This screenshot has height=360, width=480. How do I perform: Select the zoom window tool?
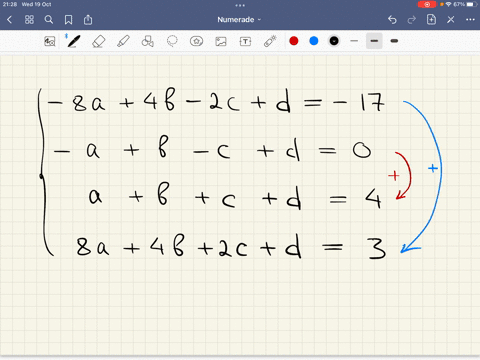click(50, 41)
